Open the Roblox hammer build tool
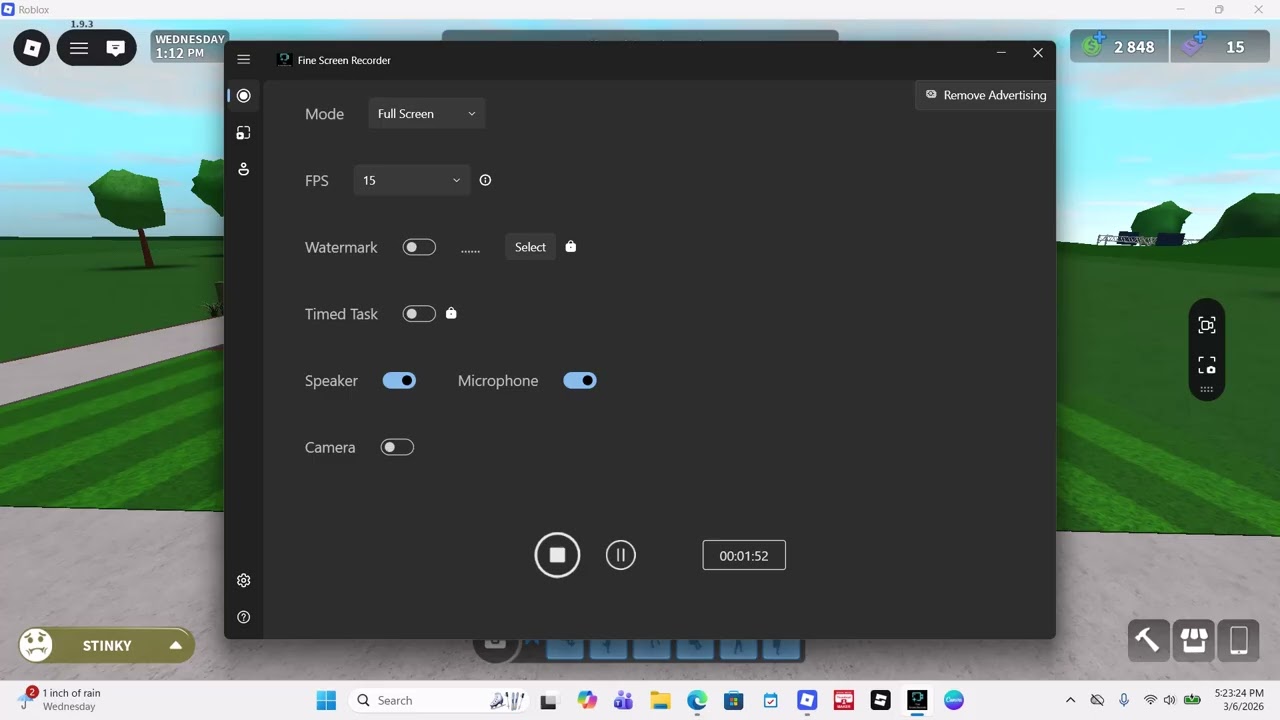Viewport: 1280px width, 720px height. (x=1148, y=640)
